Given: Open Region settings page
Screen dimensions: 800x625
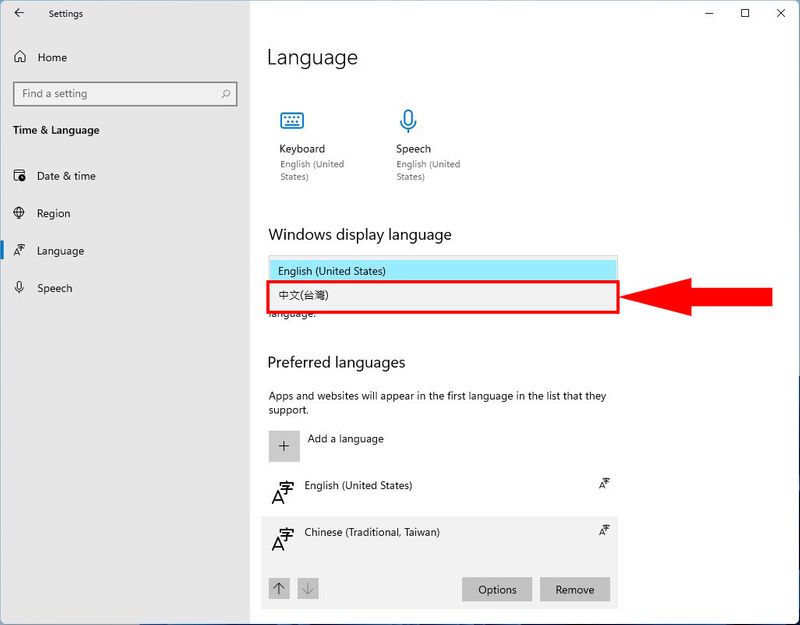Looking at the screenshot, I should point(54,213).
